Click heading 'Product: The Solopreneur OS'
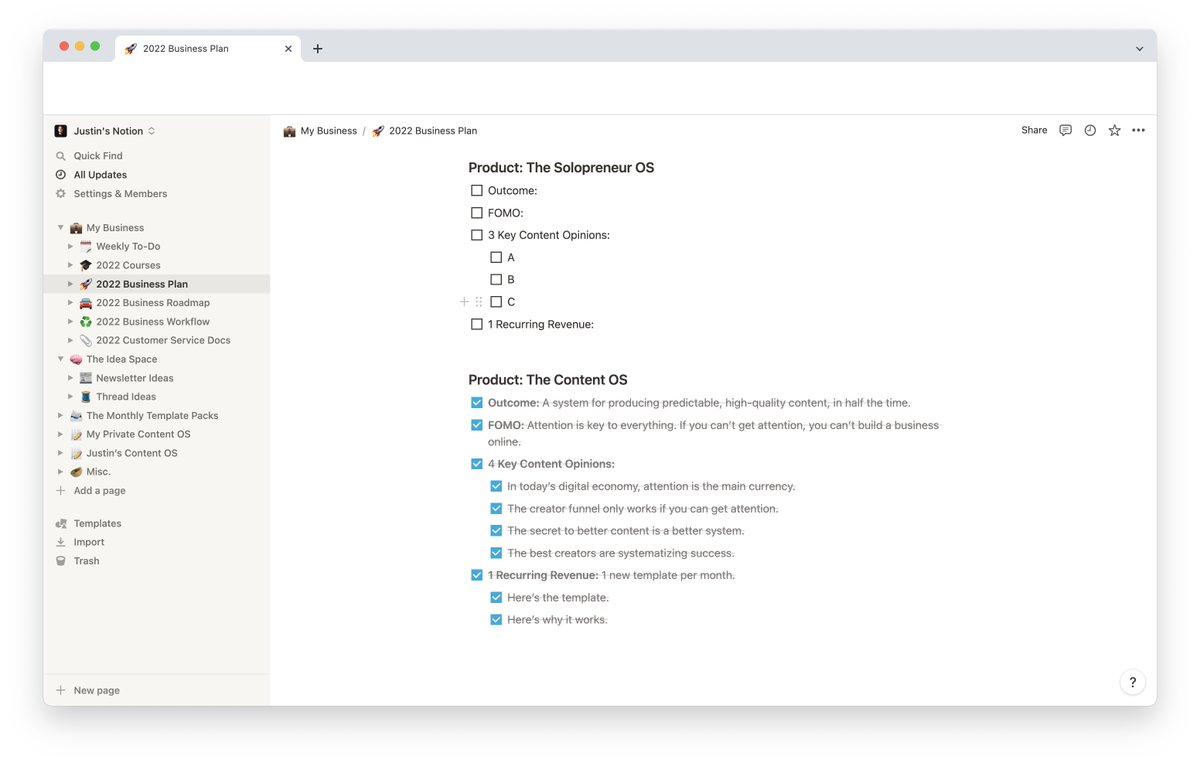Image resolution: width=1200 pixels, height=763 pixels. click(561, 168)
